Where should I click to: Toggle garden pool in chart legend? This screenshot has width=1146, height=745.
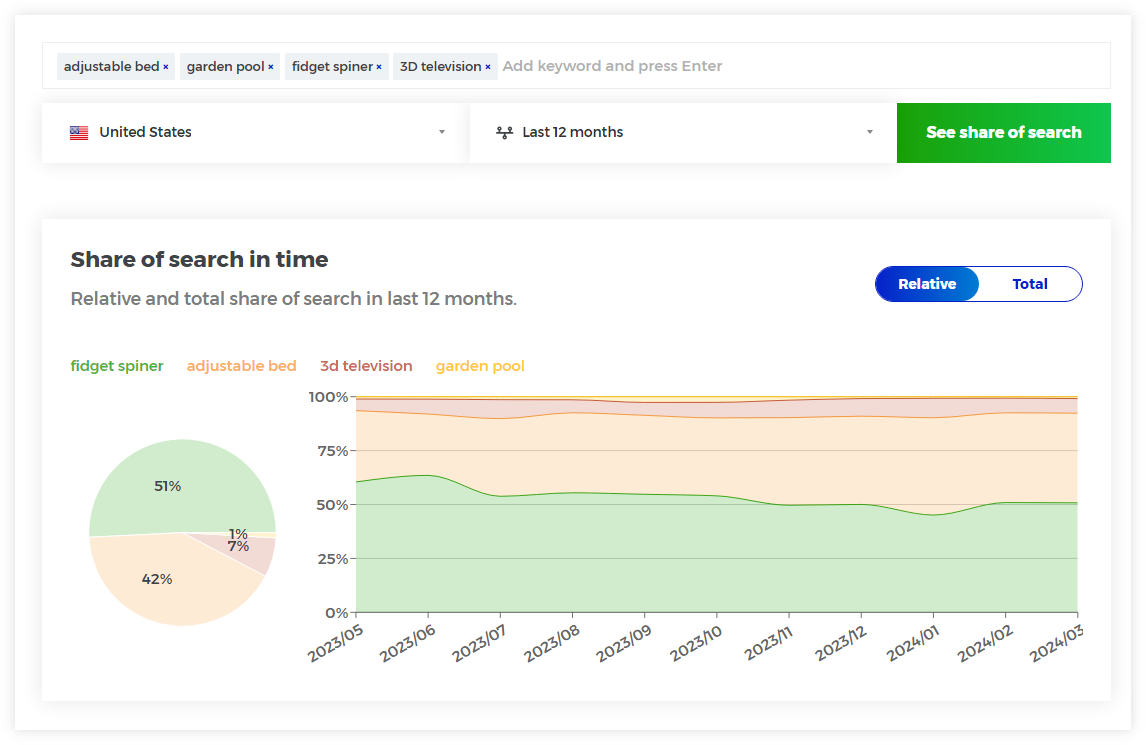[480, 366]
